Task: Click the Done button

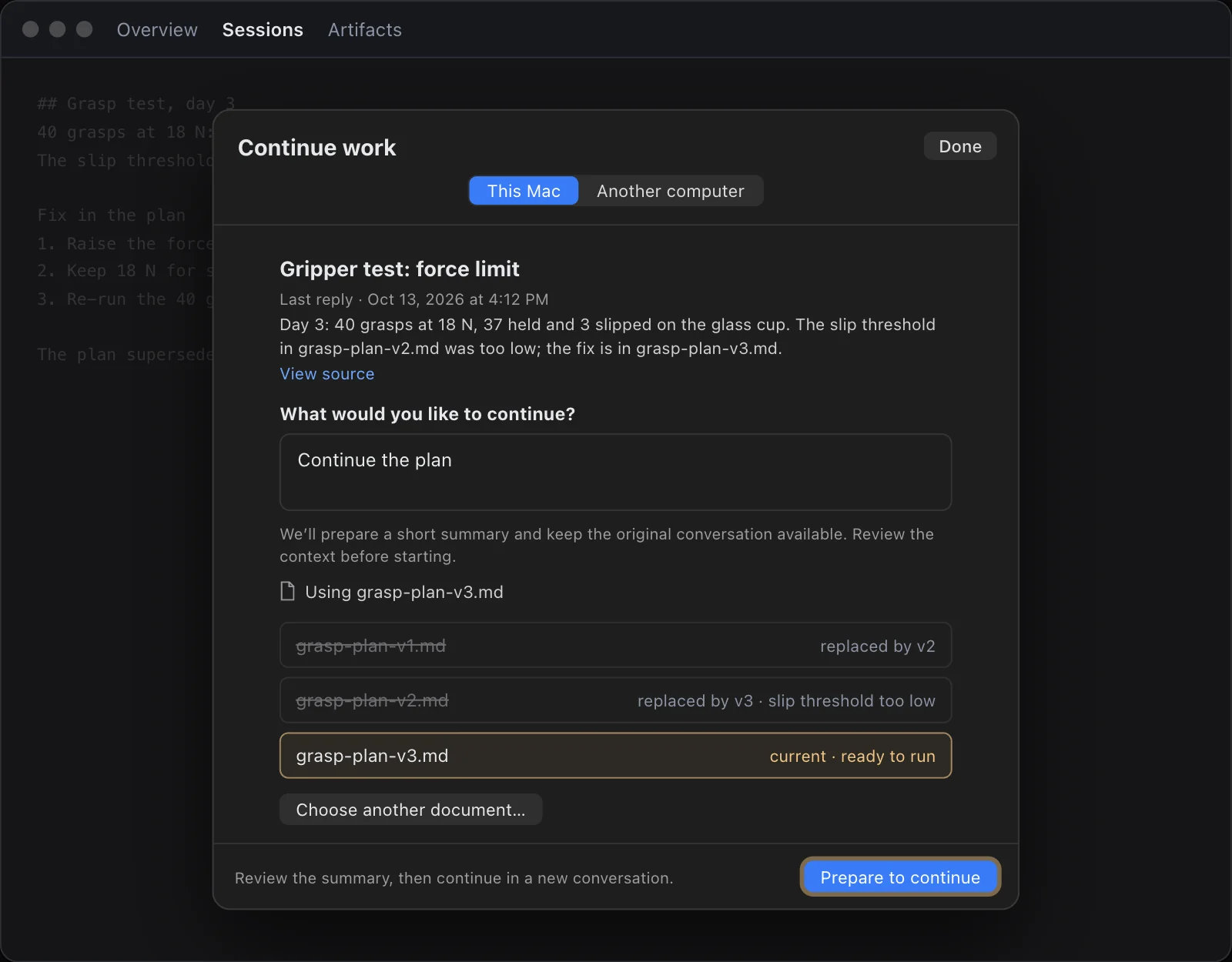Action: click(960, 146)
